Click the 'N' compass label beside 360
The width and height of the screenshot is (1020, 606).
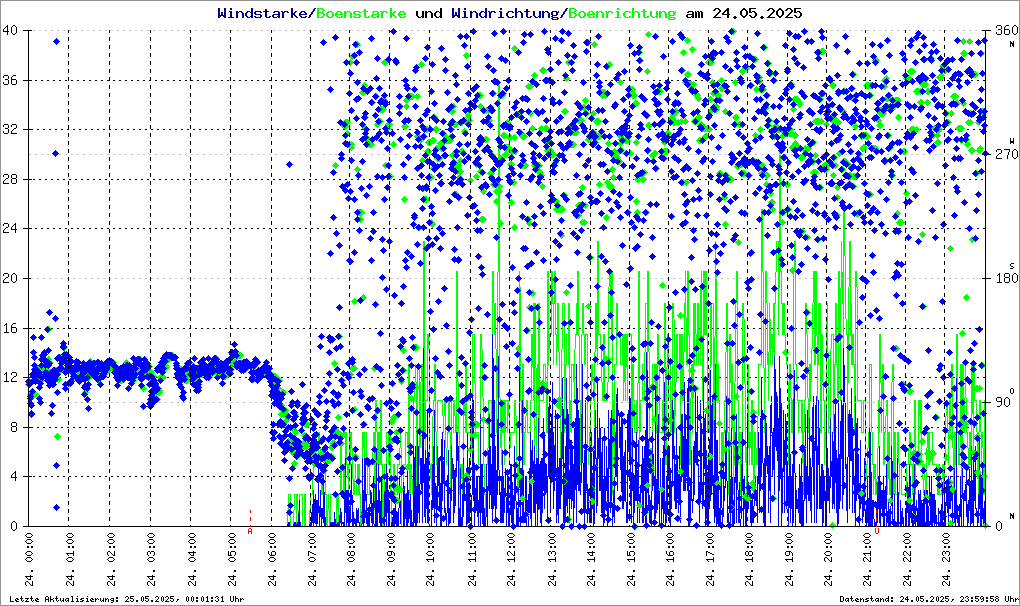tap(1012, 44)
